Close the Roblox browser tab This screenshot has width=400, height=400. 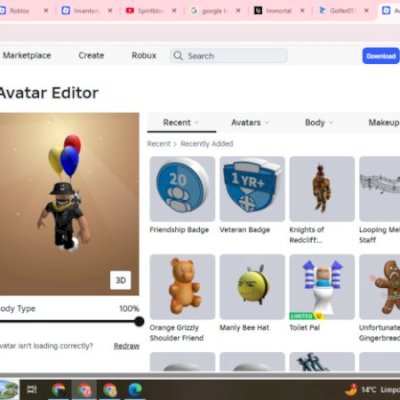(x=46, y=11)
